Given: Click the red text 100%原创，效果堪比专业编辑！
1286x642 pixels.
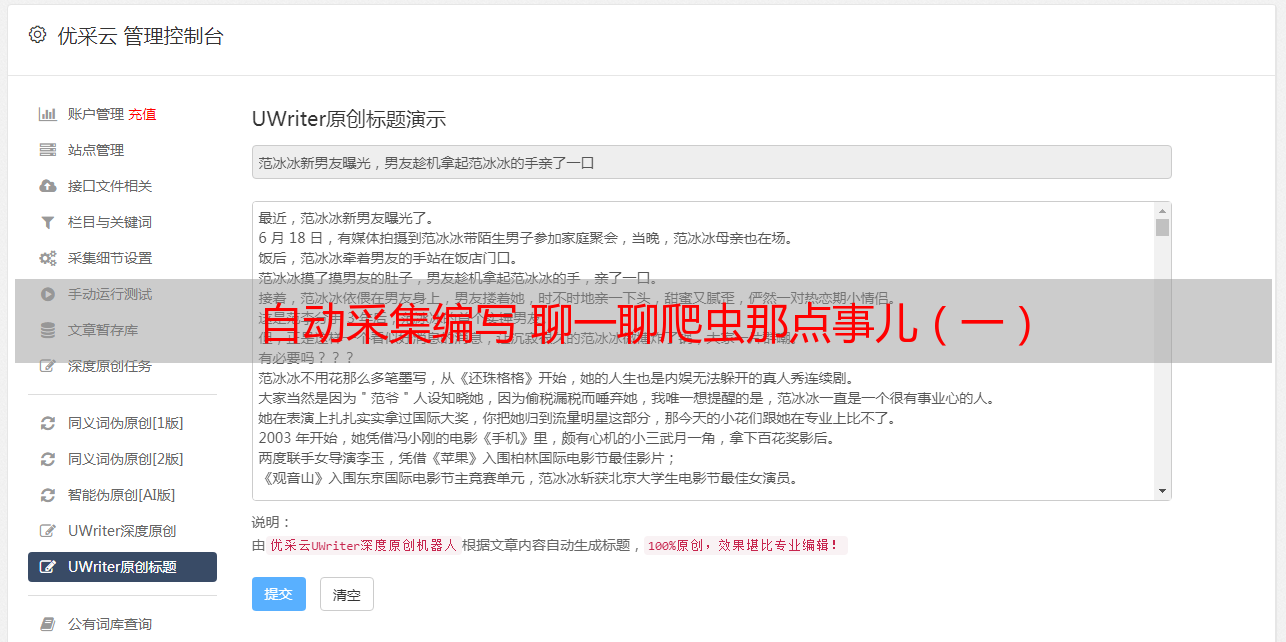Looking at the screenshot, I should (745, 546).
